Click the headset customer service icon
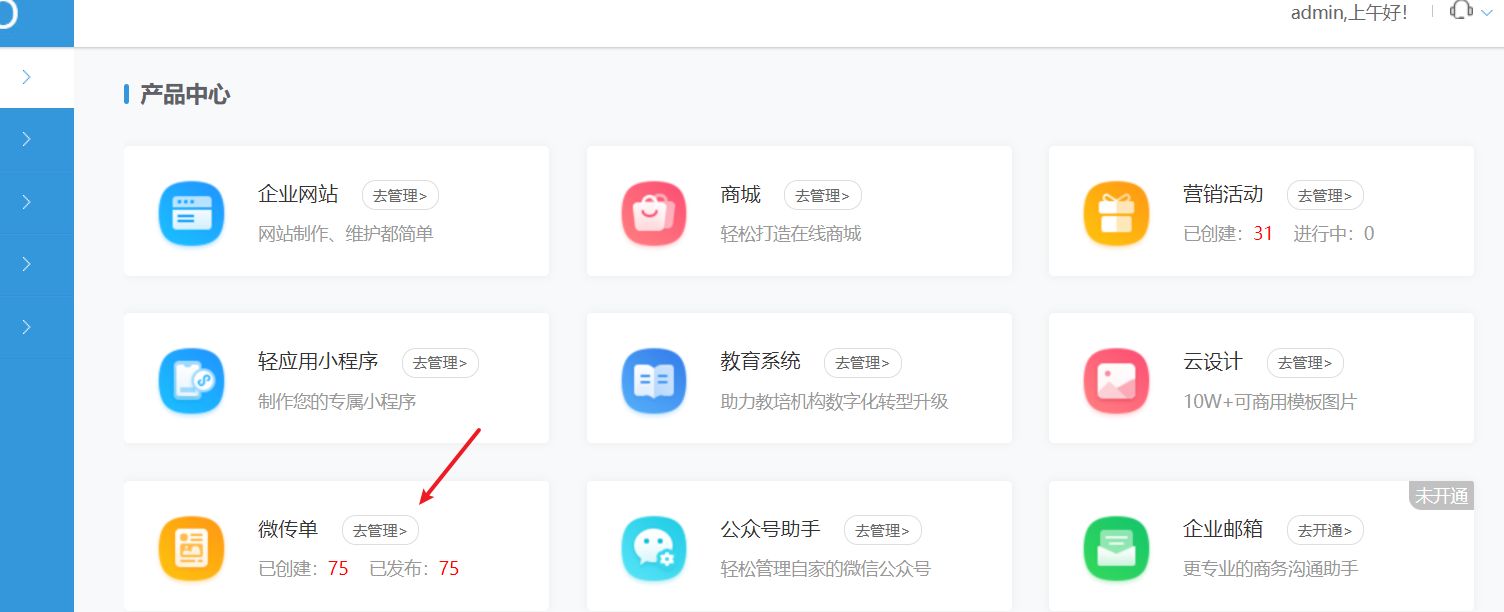This screenshot has height=612, width=1504. pyautogui.click(x=1461, y=11)
